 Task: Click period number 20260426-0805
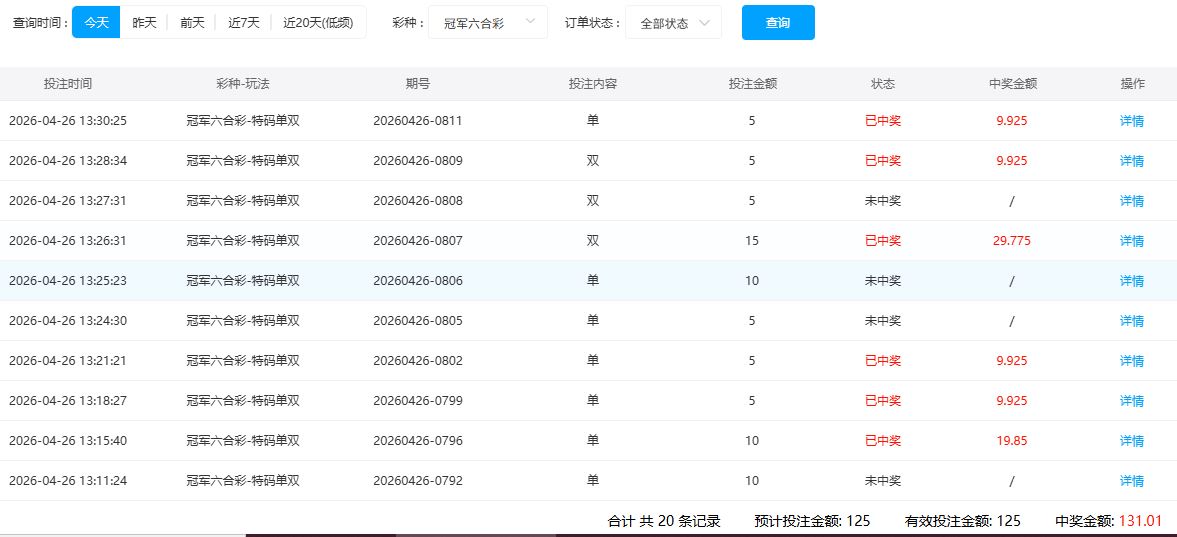[x=418, y=321]
